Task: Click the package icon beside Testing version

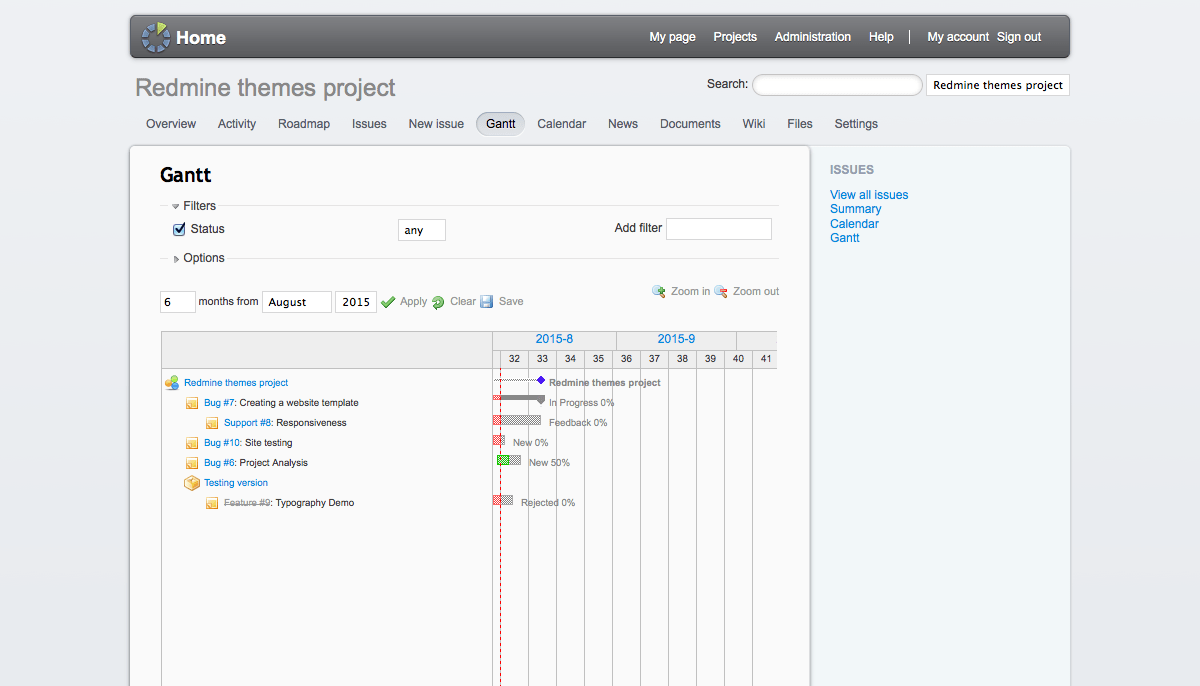Action: [192, 483]
